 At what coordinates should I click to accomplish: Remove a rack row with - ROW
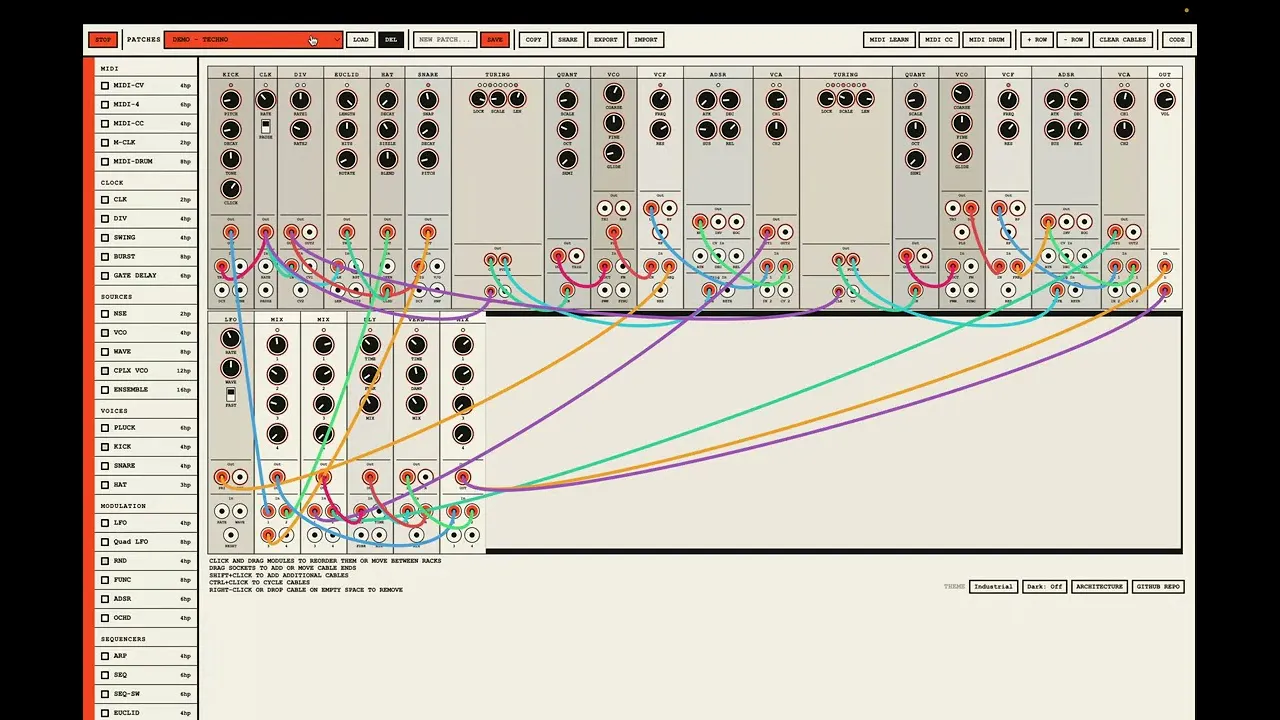(x=1073, y=40)
